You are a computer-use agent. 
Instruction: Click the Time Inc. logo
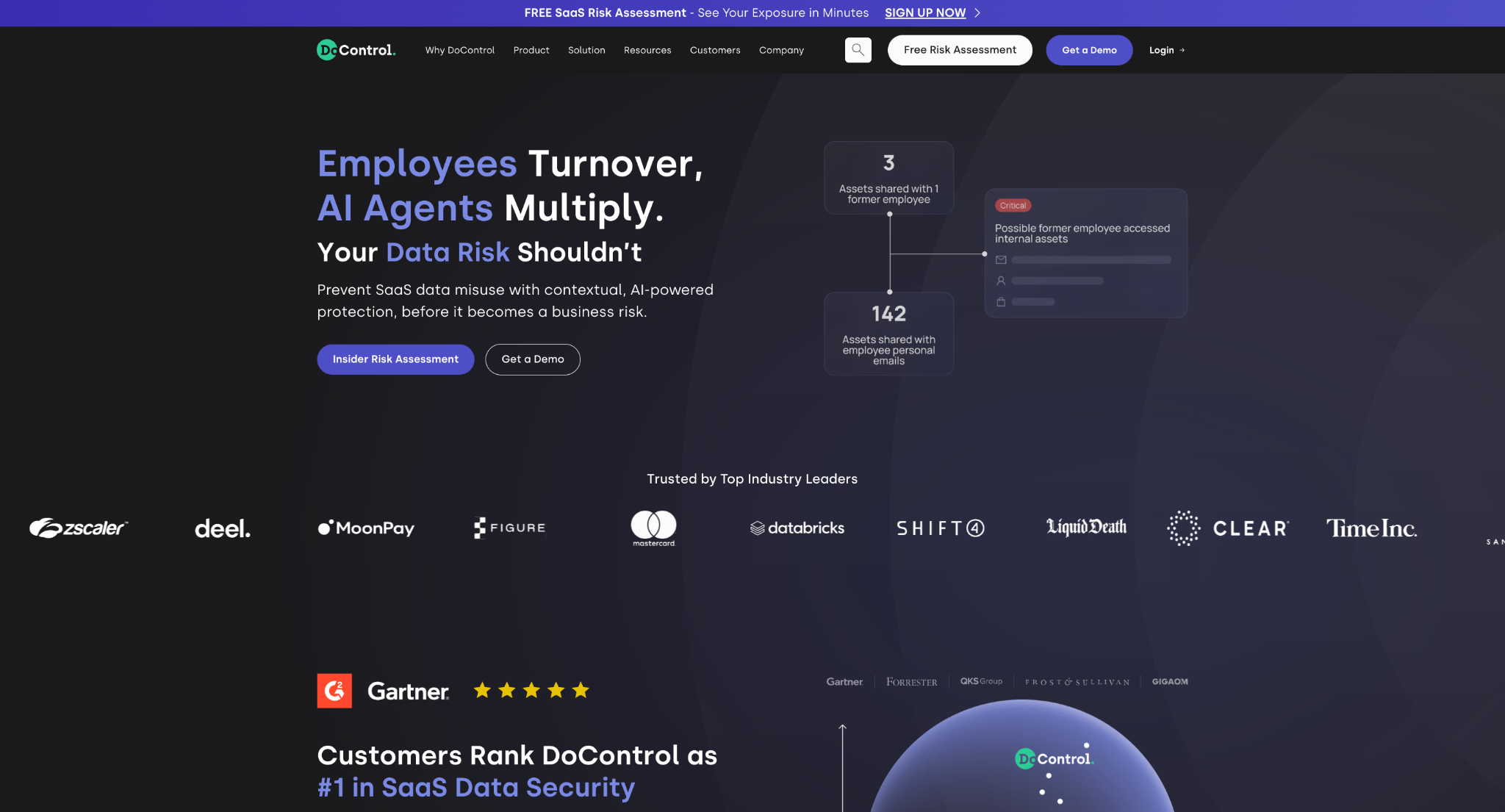1371,528
